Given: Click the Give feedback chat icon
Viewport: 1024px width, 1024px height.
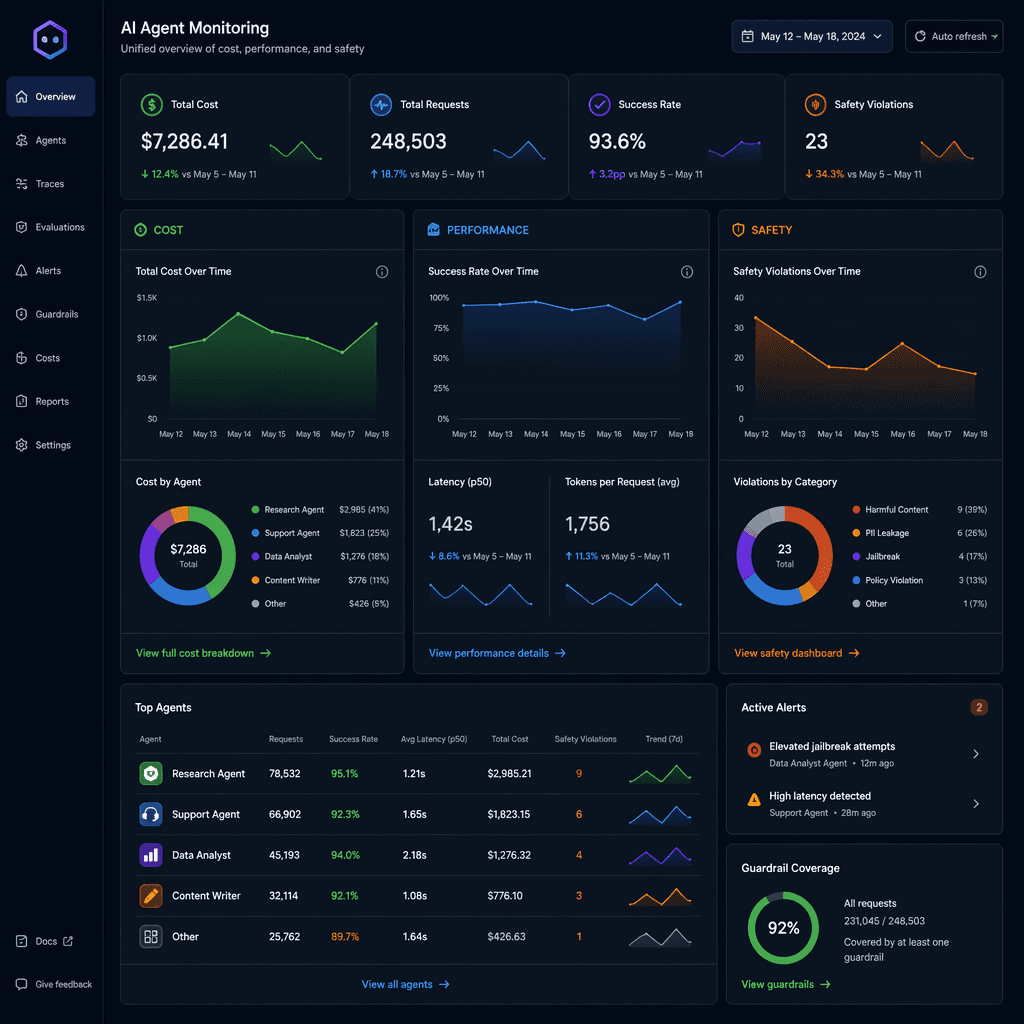Looking at the screenshot, I should point(22,984).
